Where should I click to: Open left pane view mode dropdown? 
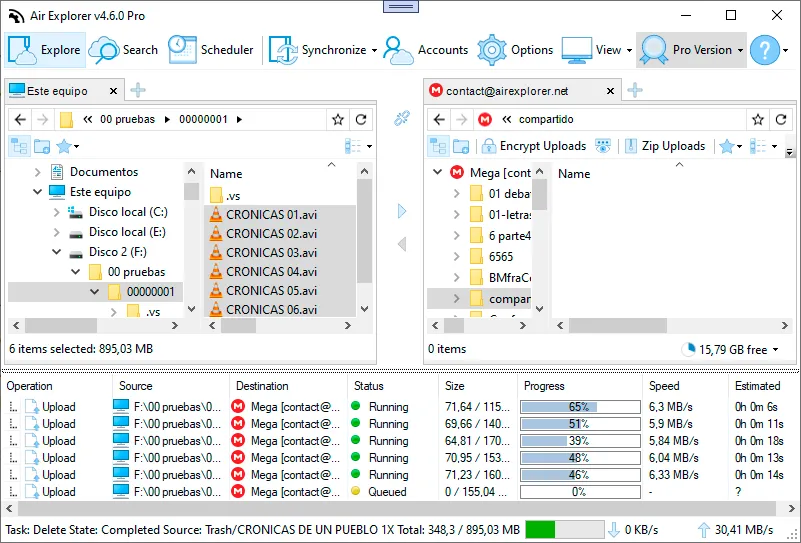[x=358, y=147]
